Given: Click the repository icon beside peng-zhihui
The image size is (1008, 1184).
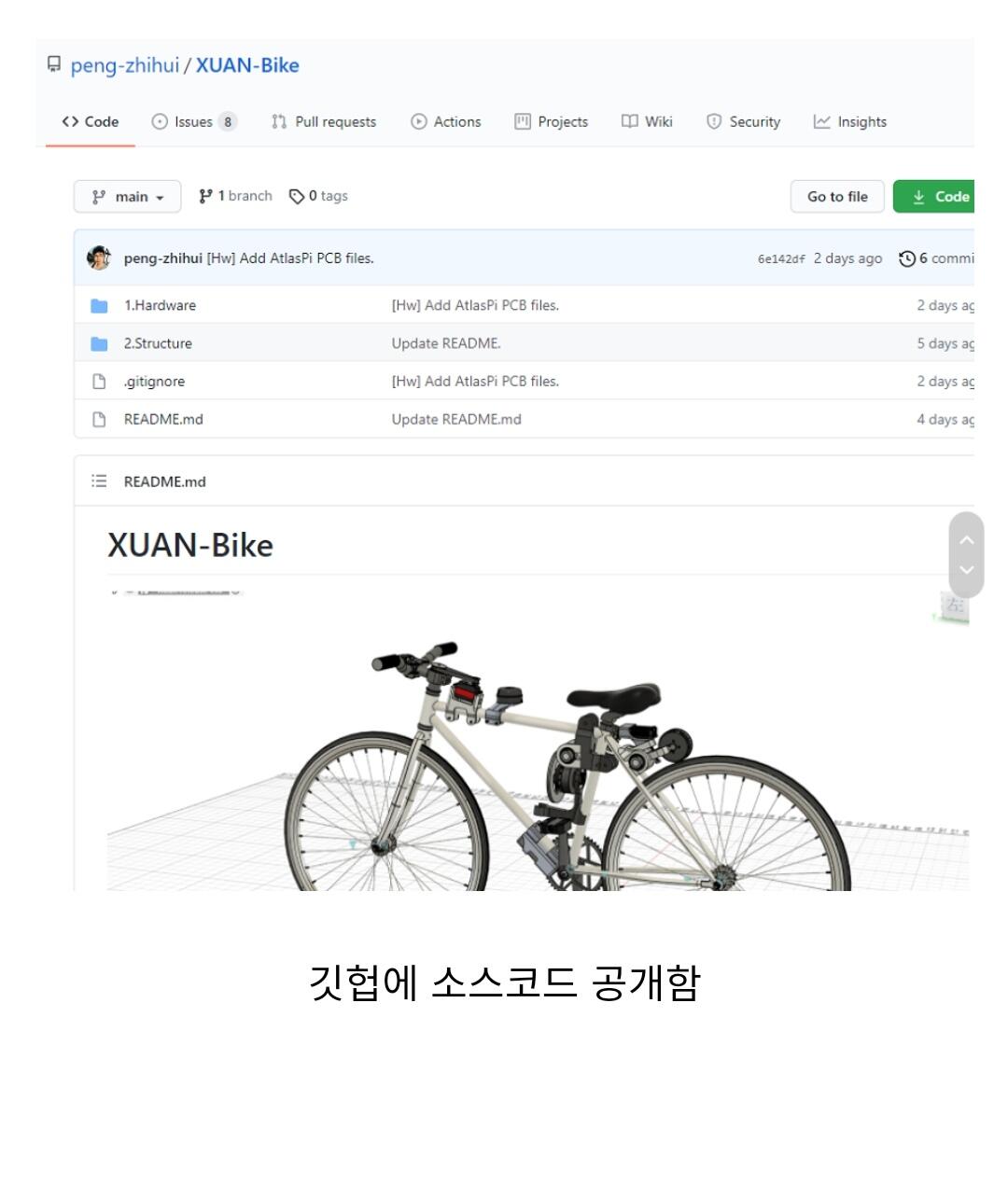Looking at the screenshot, I should [53, 64].
